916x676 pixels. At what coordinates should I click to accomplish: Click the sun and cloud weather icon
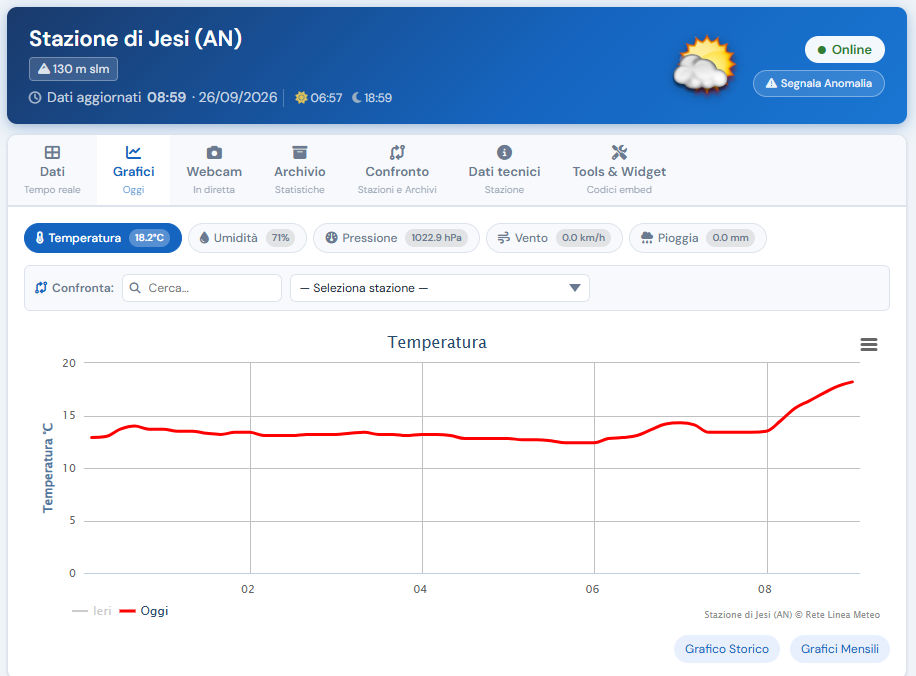click(705, 64)
